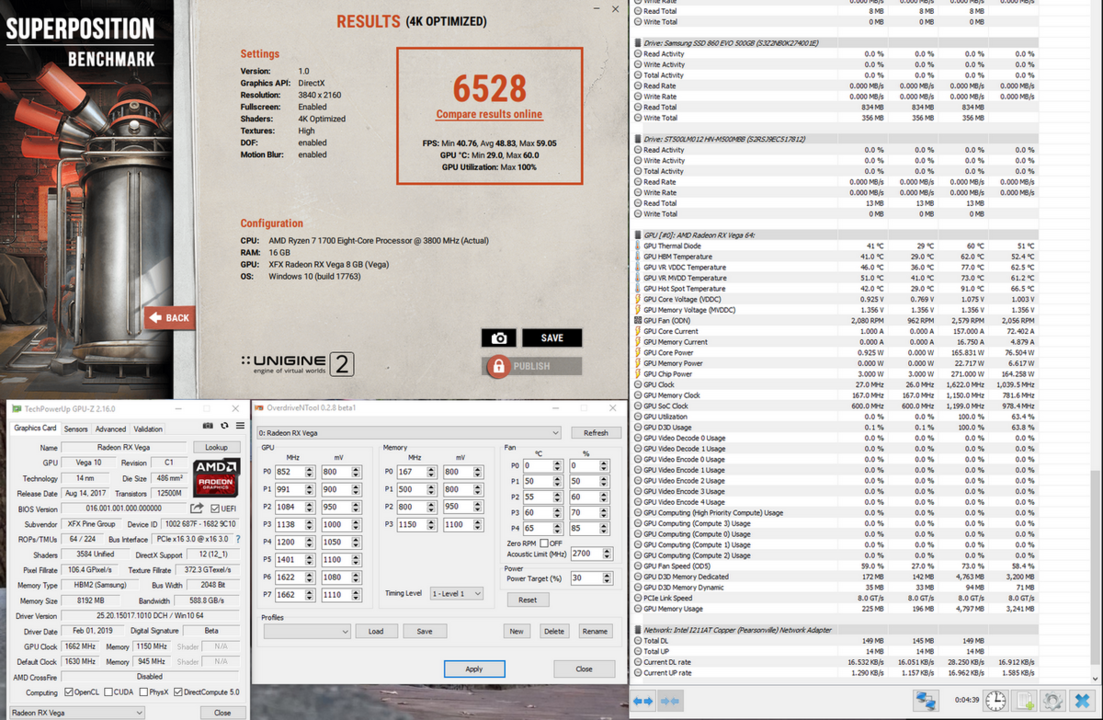
Task: Click the bus interface question mark icon
Action: (238, 539)
